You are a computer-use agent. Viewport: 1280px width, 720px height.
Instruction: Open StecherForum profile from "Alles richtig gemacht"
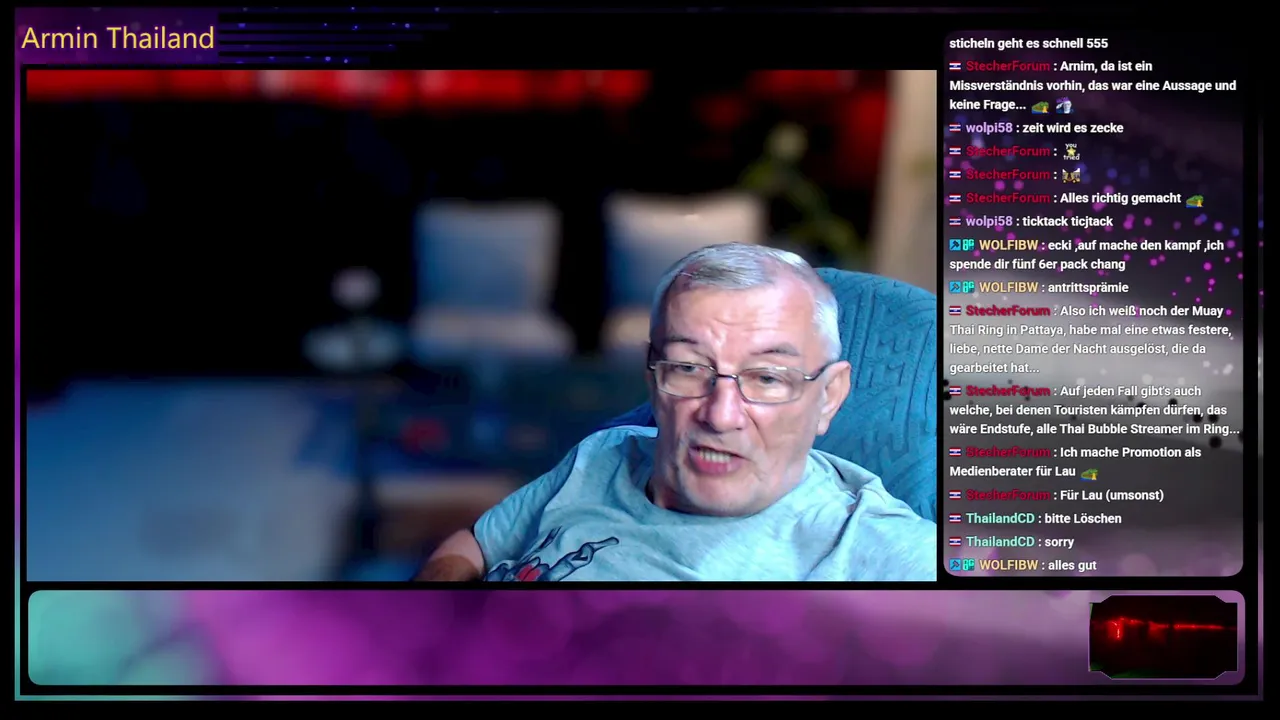point(1008,198)
